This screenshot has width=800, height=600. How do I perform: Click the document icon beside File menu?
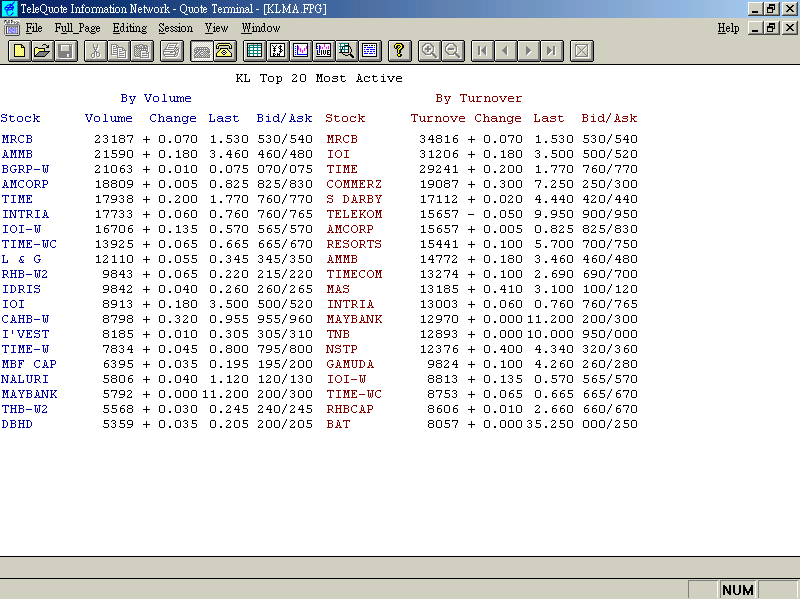click(12, 28)
